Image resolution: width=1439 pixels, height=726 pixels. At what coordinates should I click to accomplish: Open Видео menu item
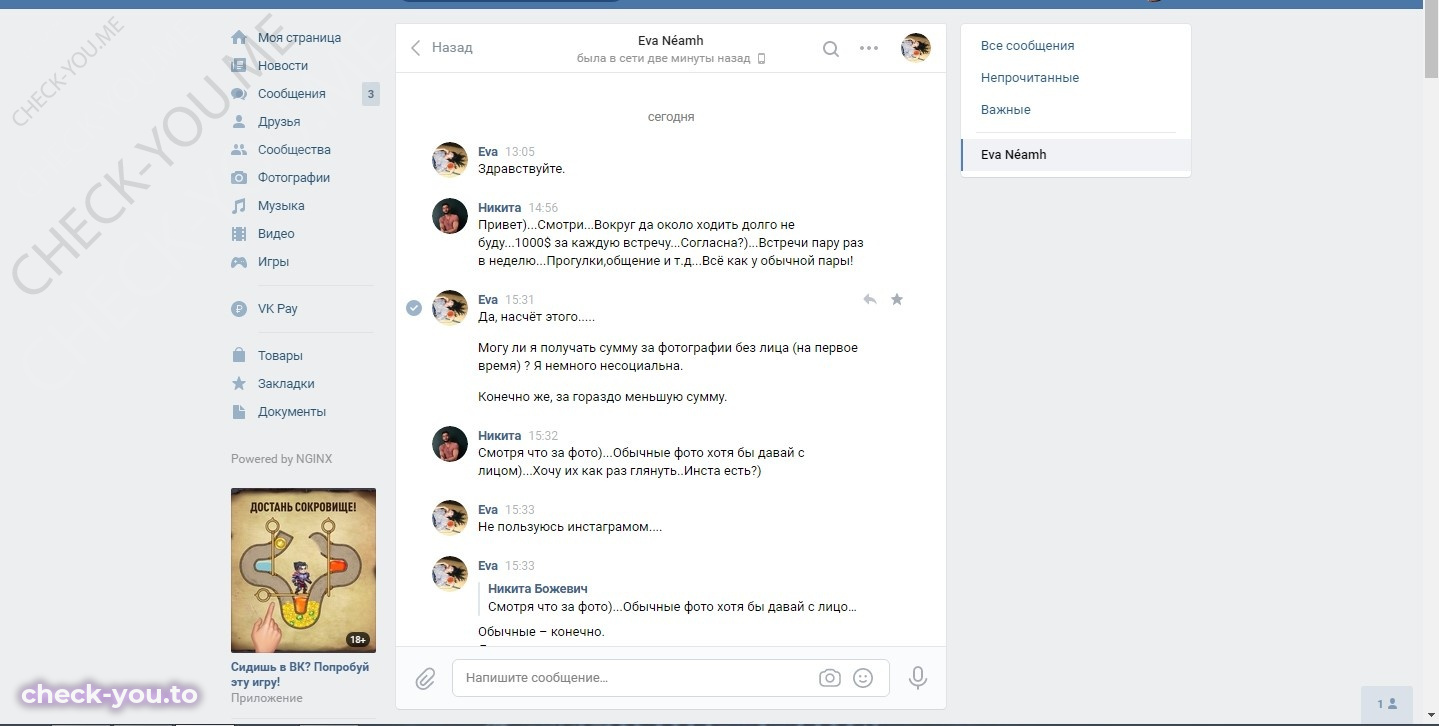pyautogui.click(x=276, y=234)
